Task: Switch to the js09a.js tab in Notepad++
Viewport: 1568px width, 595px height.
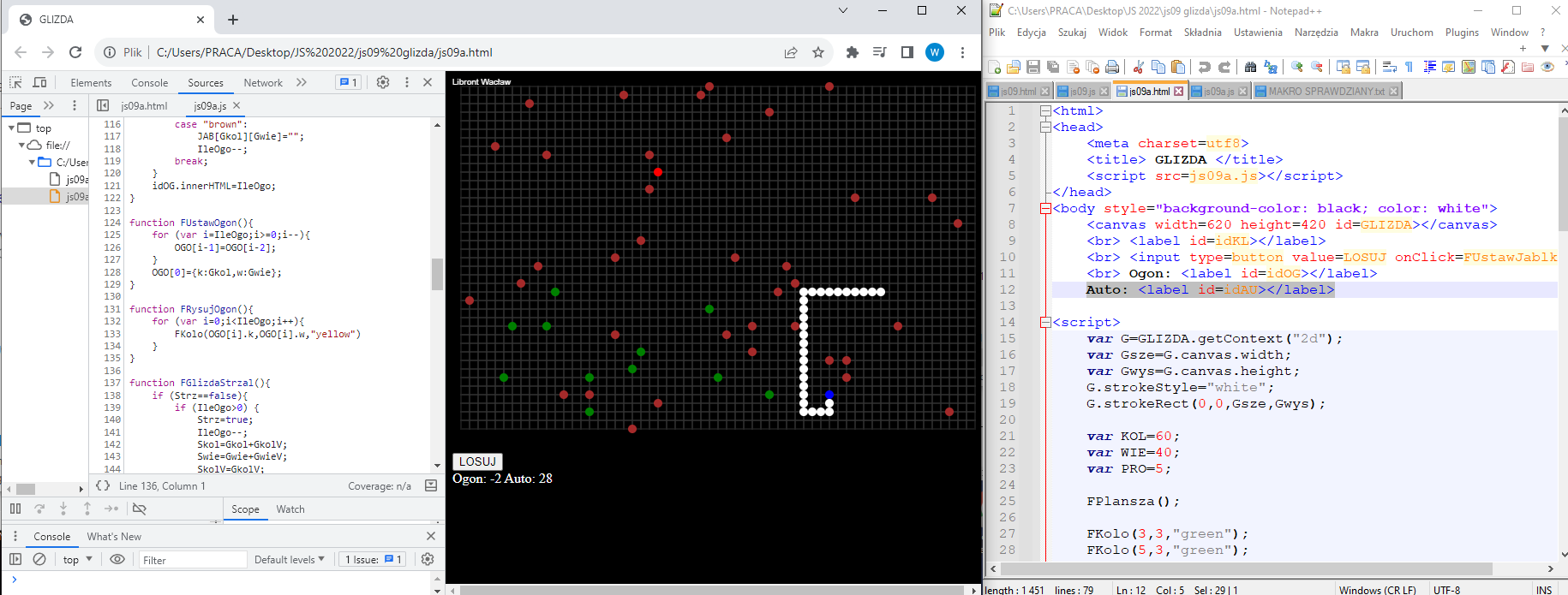Action: pos(1218,91)
